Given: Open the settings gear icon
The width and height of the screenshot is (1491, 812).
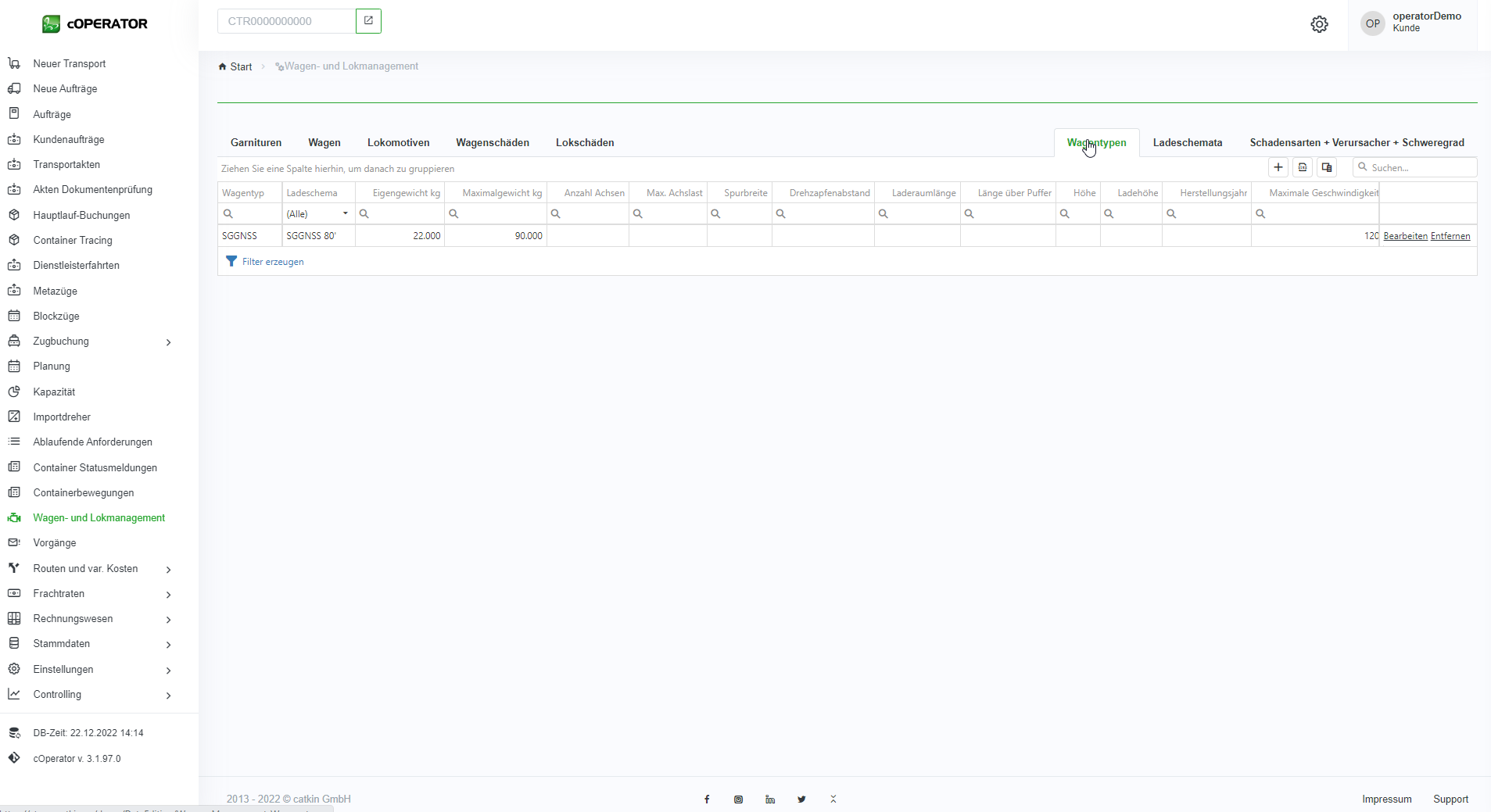Looking at the screenshot, I should 1319,24.
